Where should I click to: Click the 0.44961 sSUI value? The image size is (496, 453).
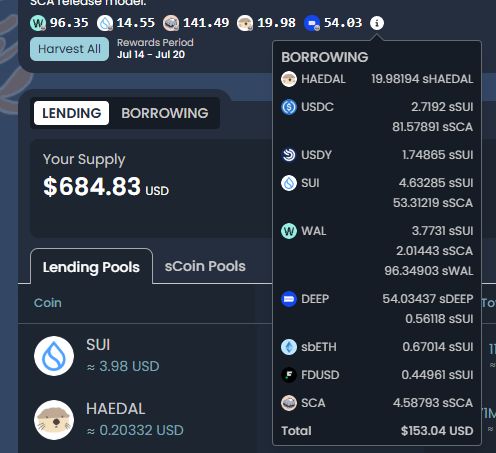pos(437,375)
